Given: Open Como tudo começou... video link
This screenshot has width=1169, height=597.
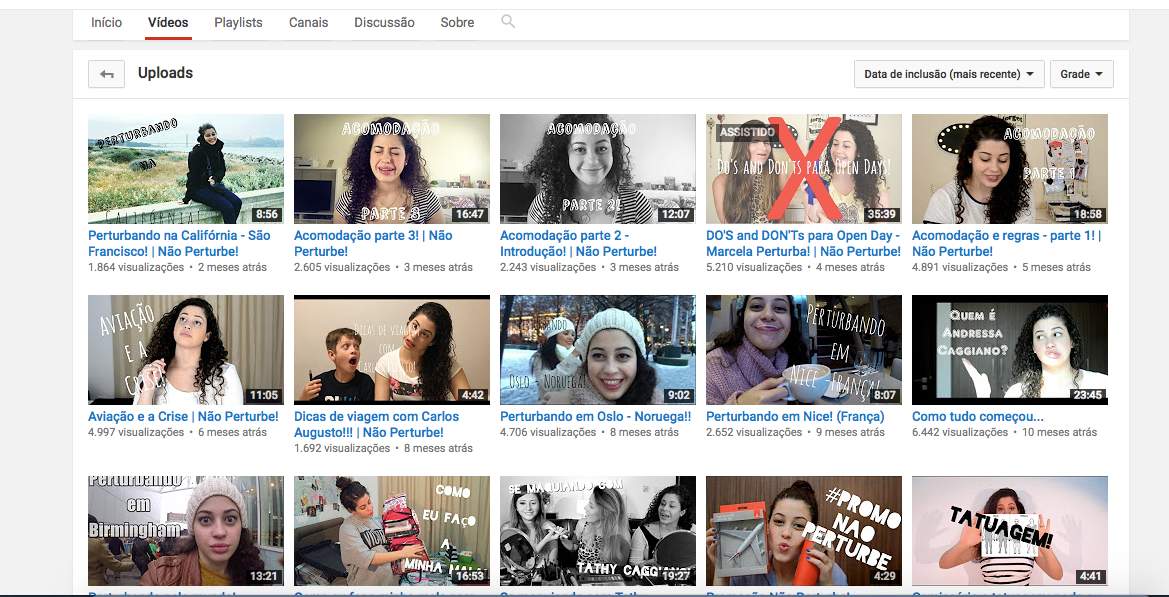Looking at the screenshot, I should tap(977, 417).
